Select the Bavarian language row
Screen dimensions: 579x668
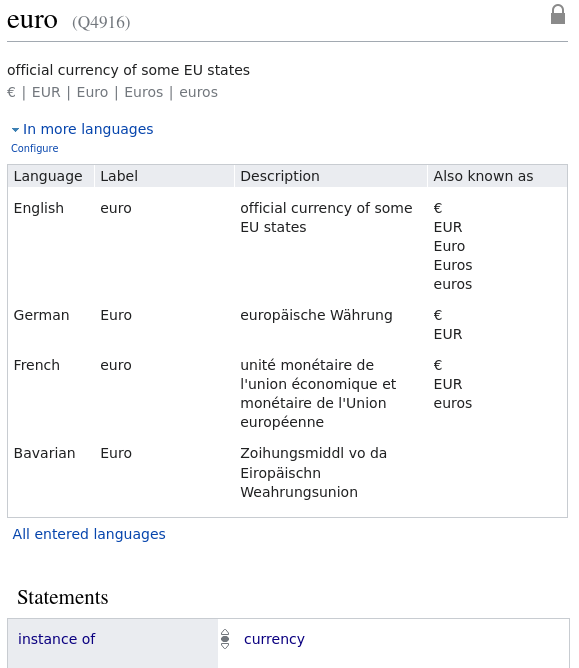(288, 472)
